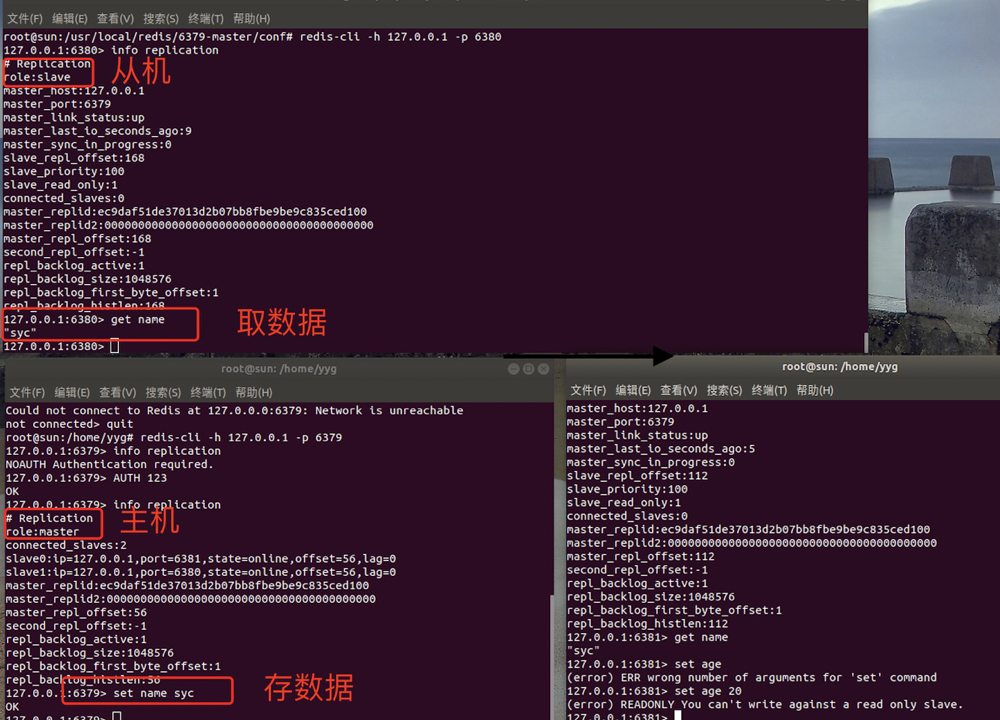Click 'redis-cli -h 127.0.0.1 -p 6380' command line
The width and height of the screenshot is (1000, 720).
pyautogui.click(x=401, y=36)
